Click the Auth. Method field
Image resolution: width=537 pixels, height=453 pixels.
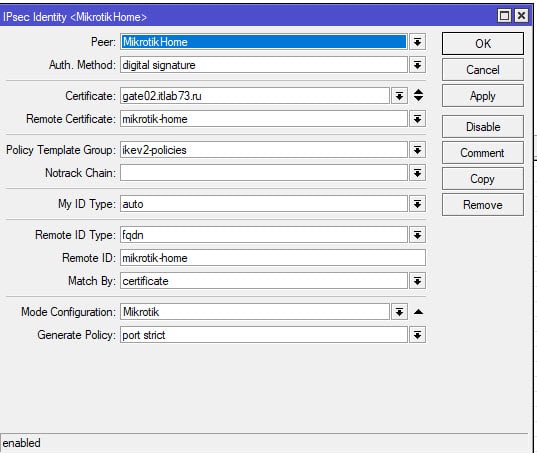(x=264, y=65)
